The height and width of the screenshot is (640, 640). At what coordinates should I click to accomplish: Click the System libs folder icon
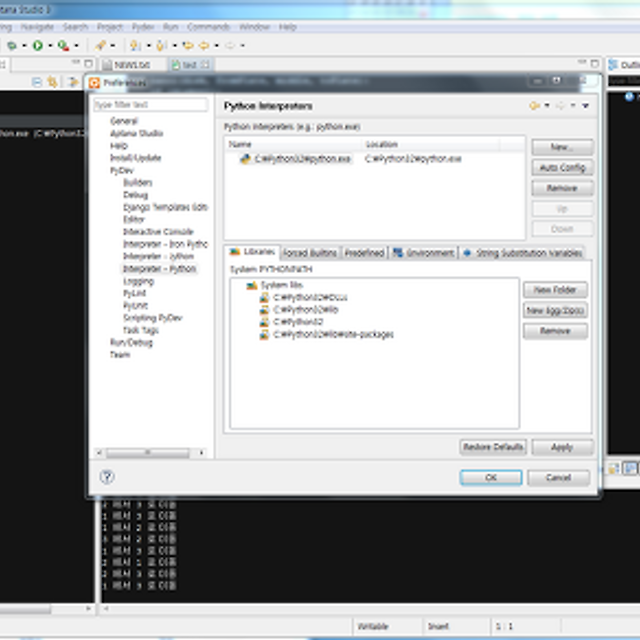[x=251, y=285]
